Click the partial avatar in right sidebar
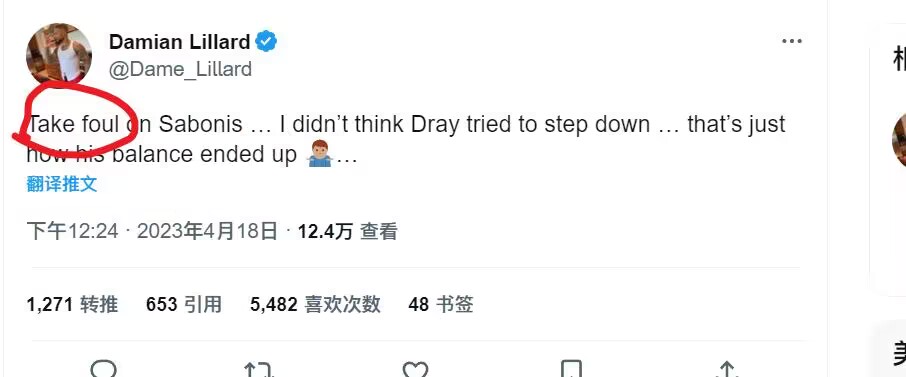 899,140
